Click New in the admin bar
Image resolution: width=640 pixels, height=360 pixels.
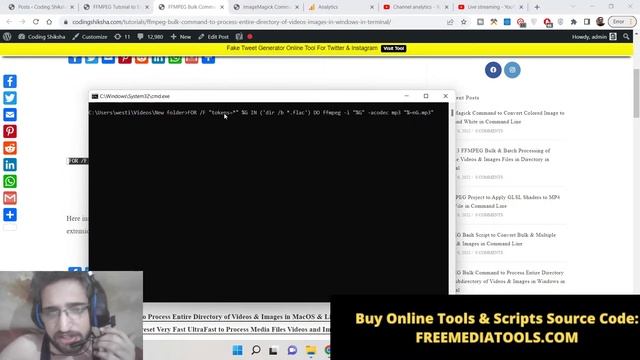181,37
